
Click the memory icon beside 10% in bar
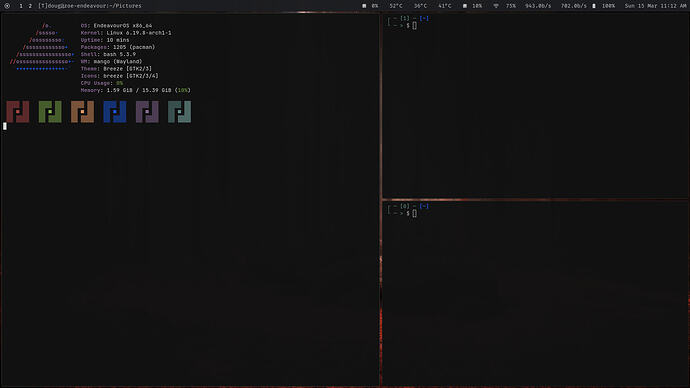[x=465, y=6]
